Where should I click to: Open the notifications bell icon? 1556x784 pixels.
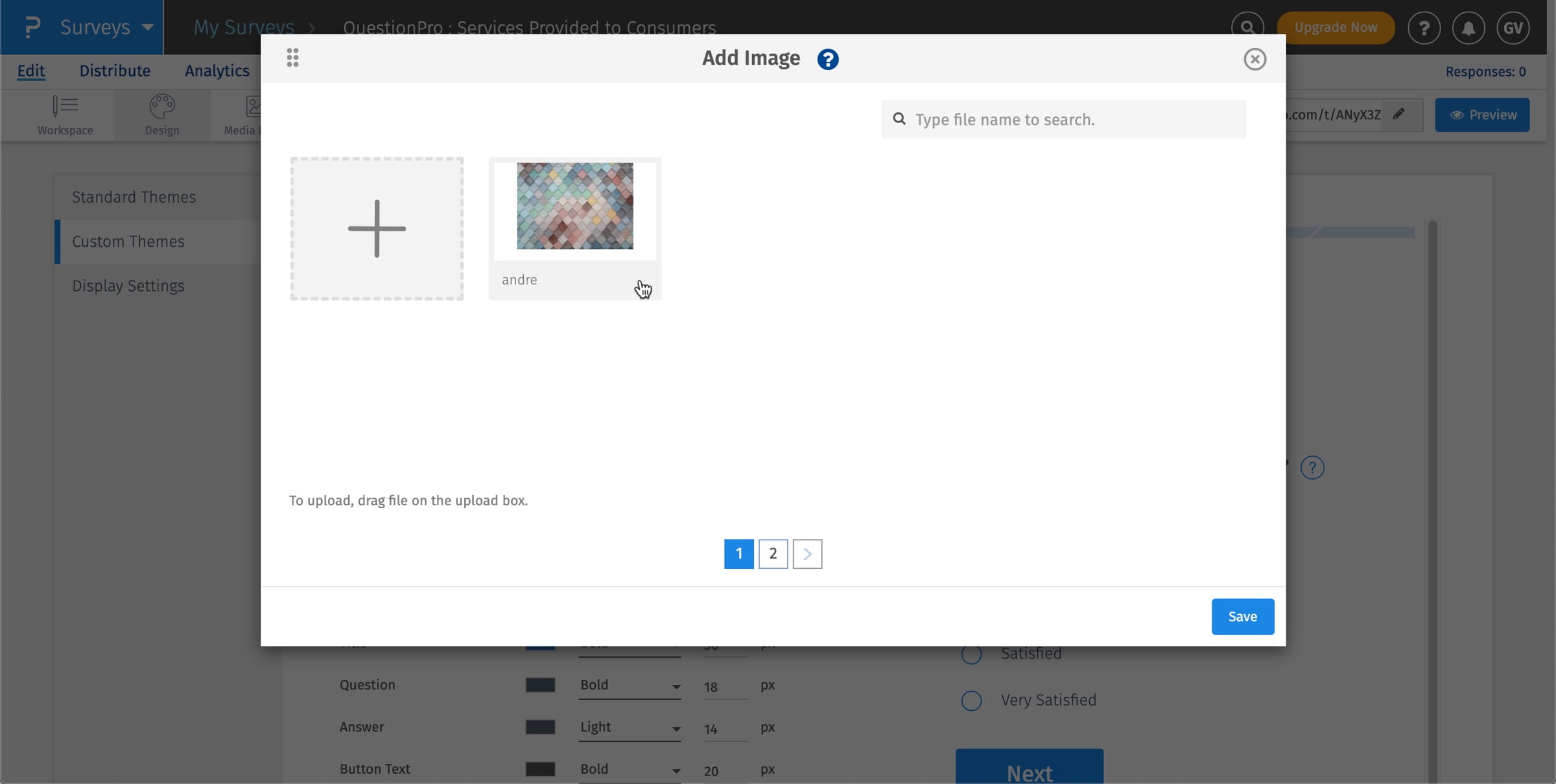(x=1469, y=27)
